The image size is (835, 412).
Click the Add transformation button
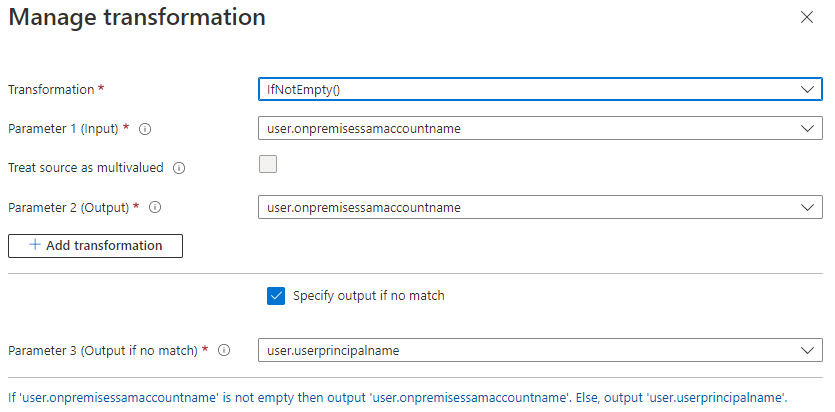coord(96,245)
